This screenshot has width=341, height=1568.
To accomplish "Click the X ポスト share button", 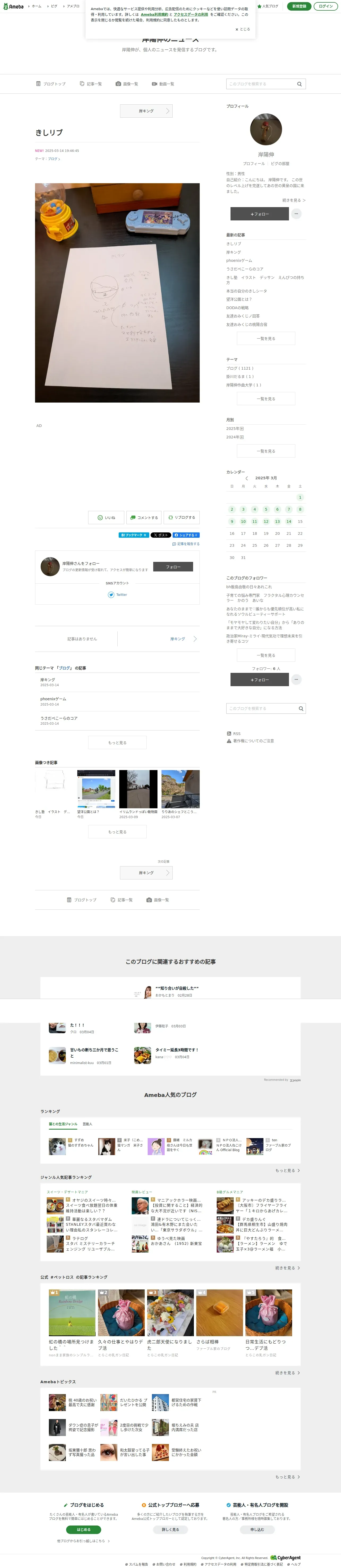I will point(161,535).
